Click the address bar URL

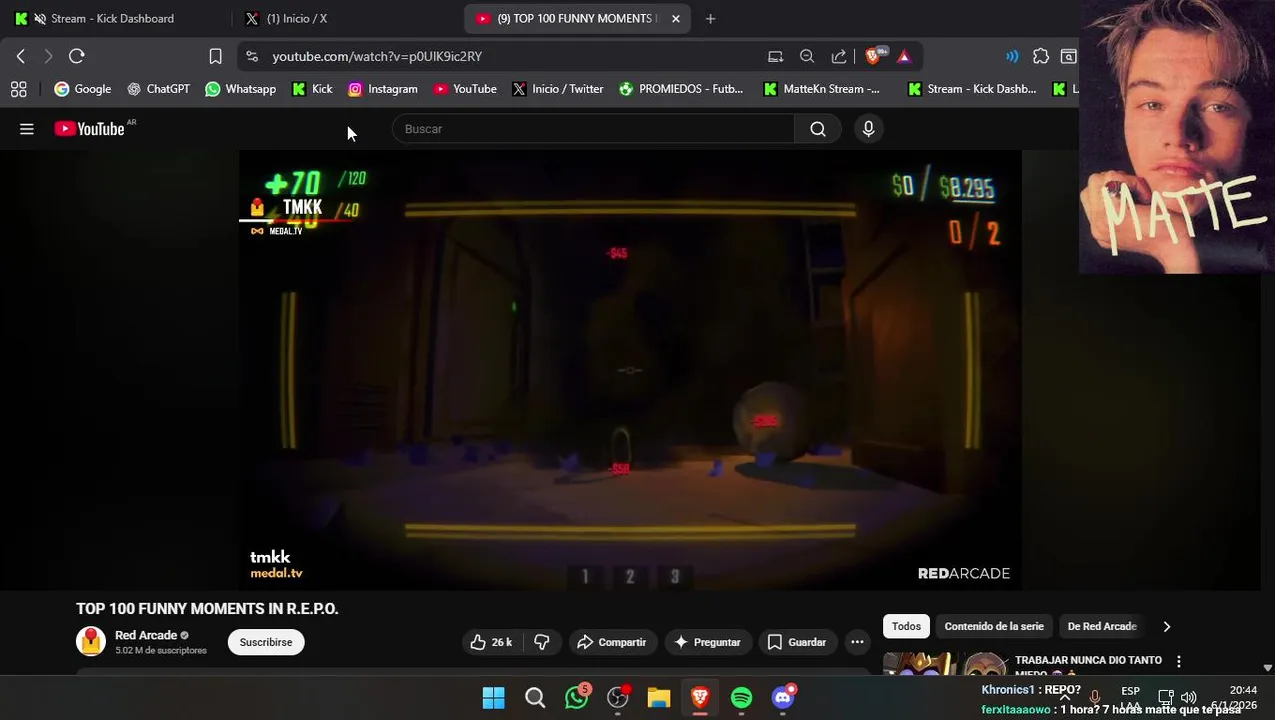tap(377, 56)
